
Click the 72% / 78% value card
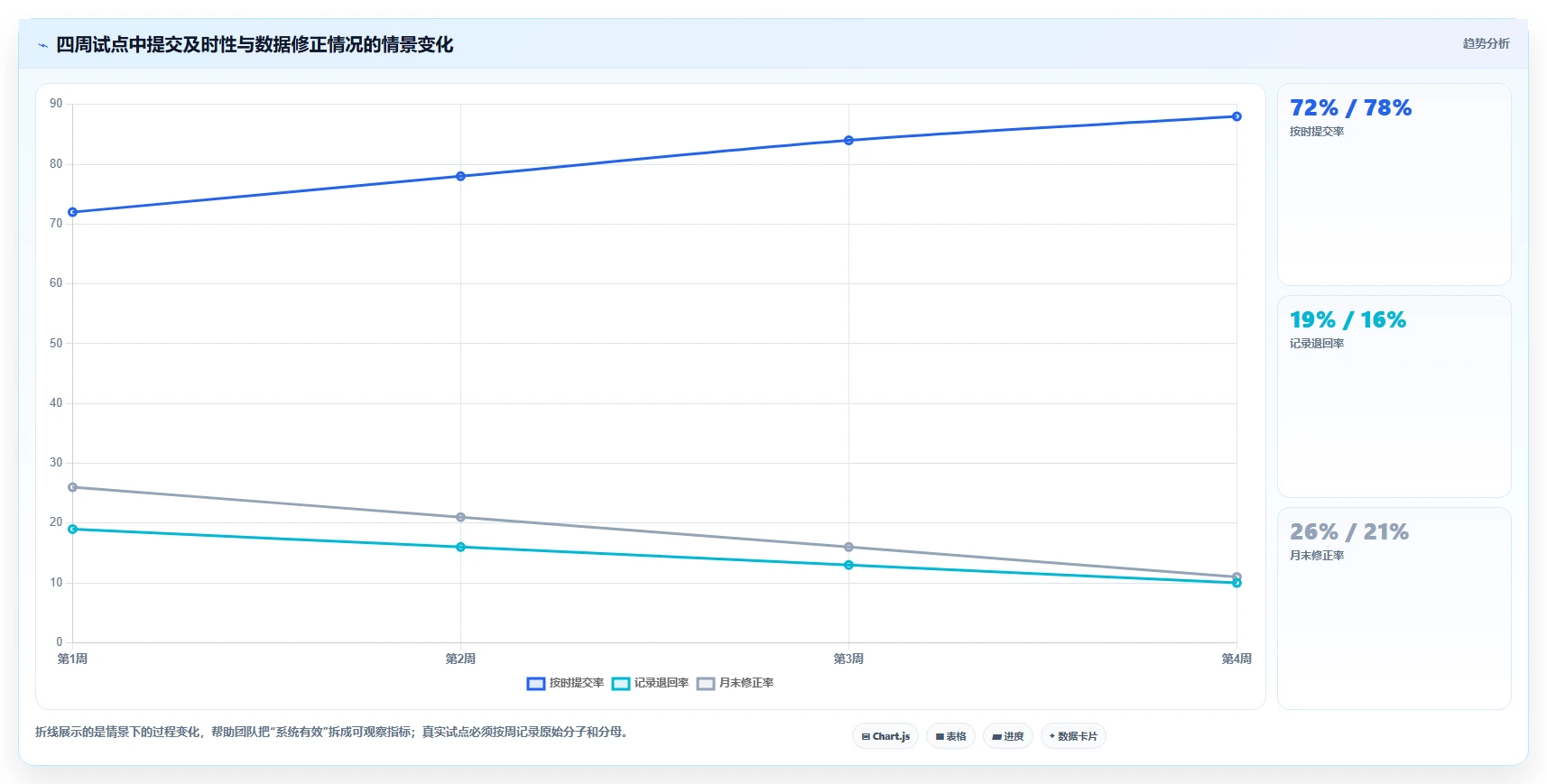tap(1394, 185)
